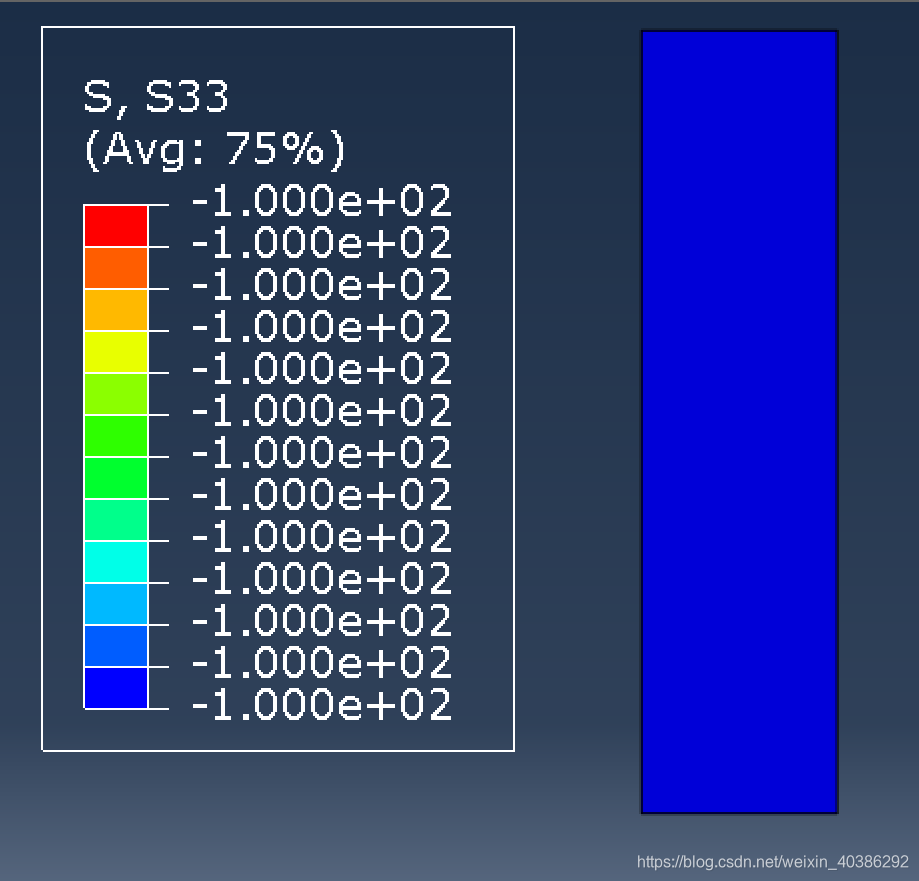Select the dark orange legend swatch
This screenshot has height=881, width=919.
(x=116, y=268)
